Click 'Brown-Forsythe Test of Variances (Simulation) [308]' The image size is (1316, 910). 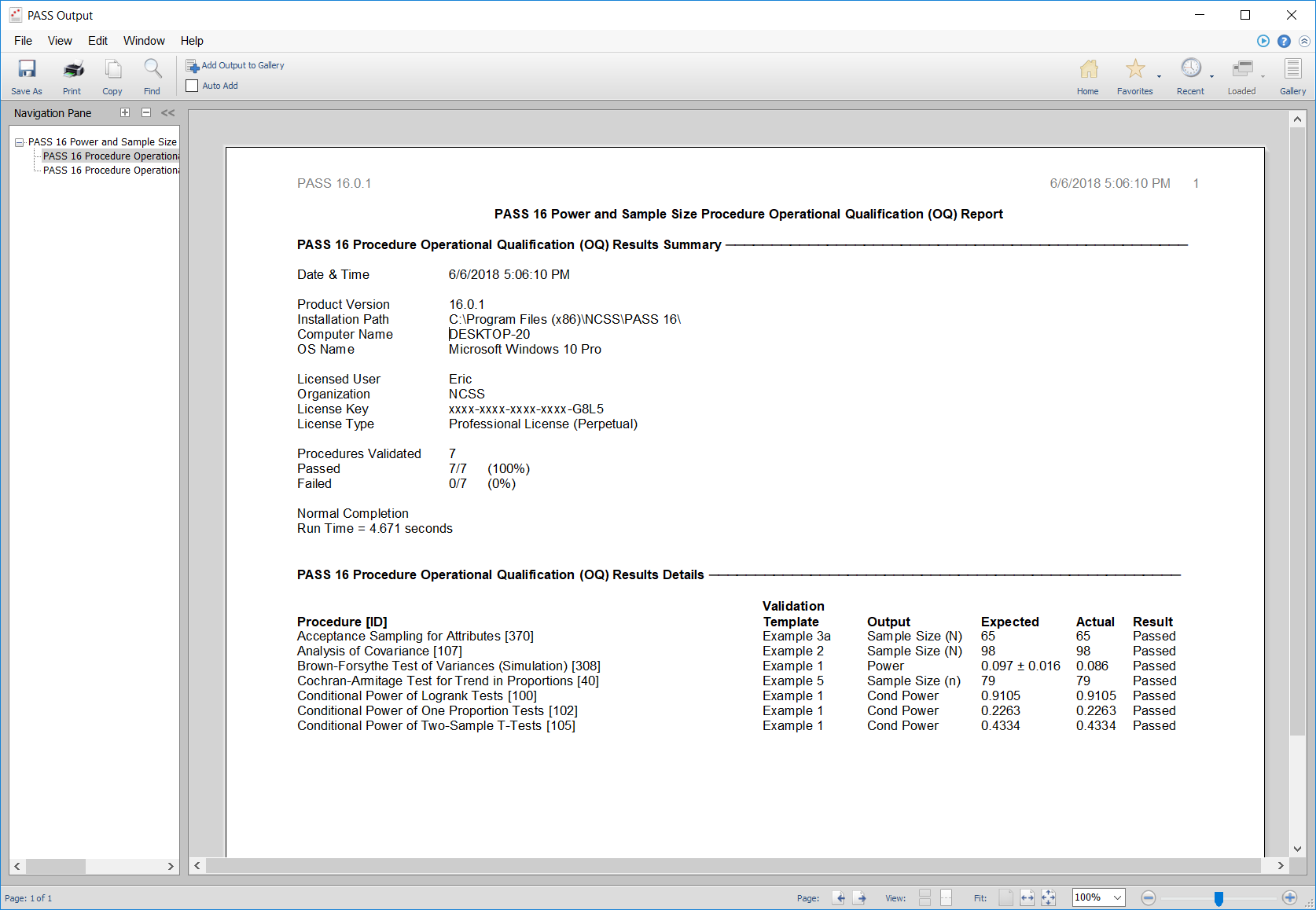coord(449,666)
